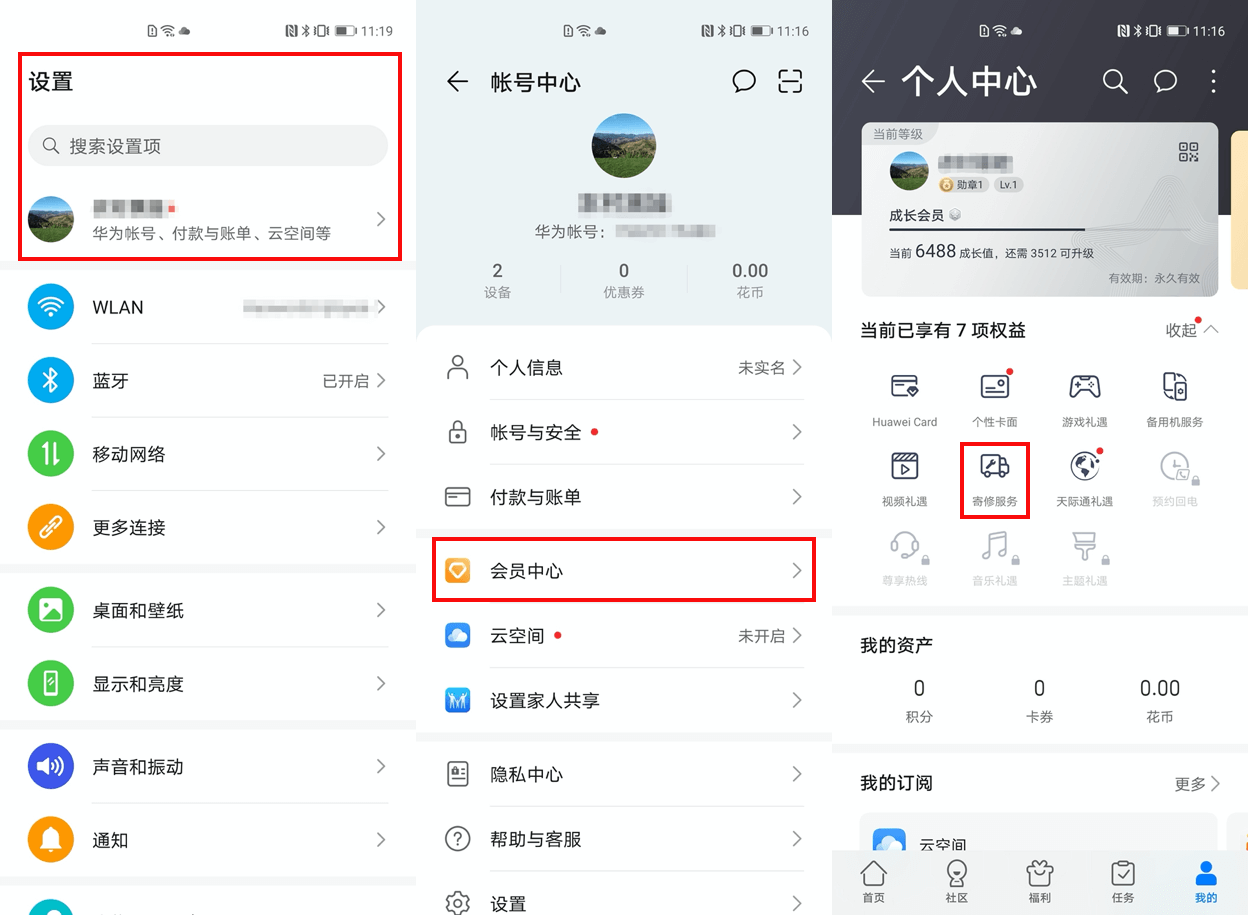Screen dimensions: 1248x915
Task: Tap the 云空间 cloud icon
Action: coord(458,636)
